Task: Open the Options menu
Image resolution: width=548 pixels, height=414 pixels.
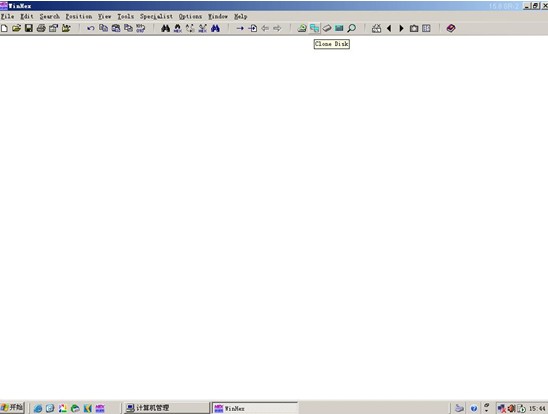Action: (x=190, y=16)
